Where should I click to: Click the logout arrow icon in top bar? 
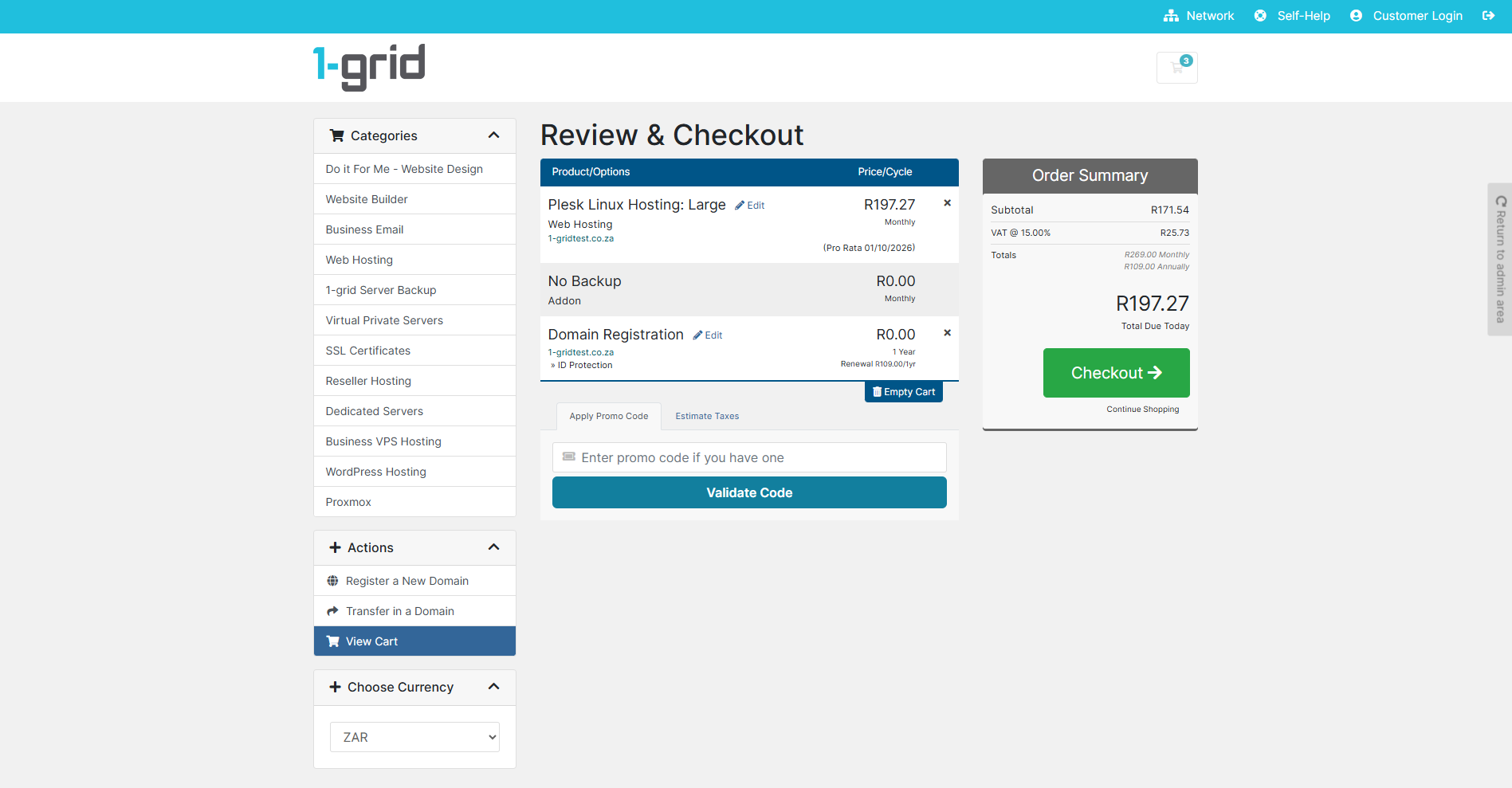1488,15
